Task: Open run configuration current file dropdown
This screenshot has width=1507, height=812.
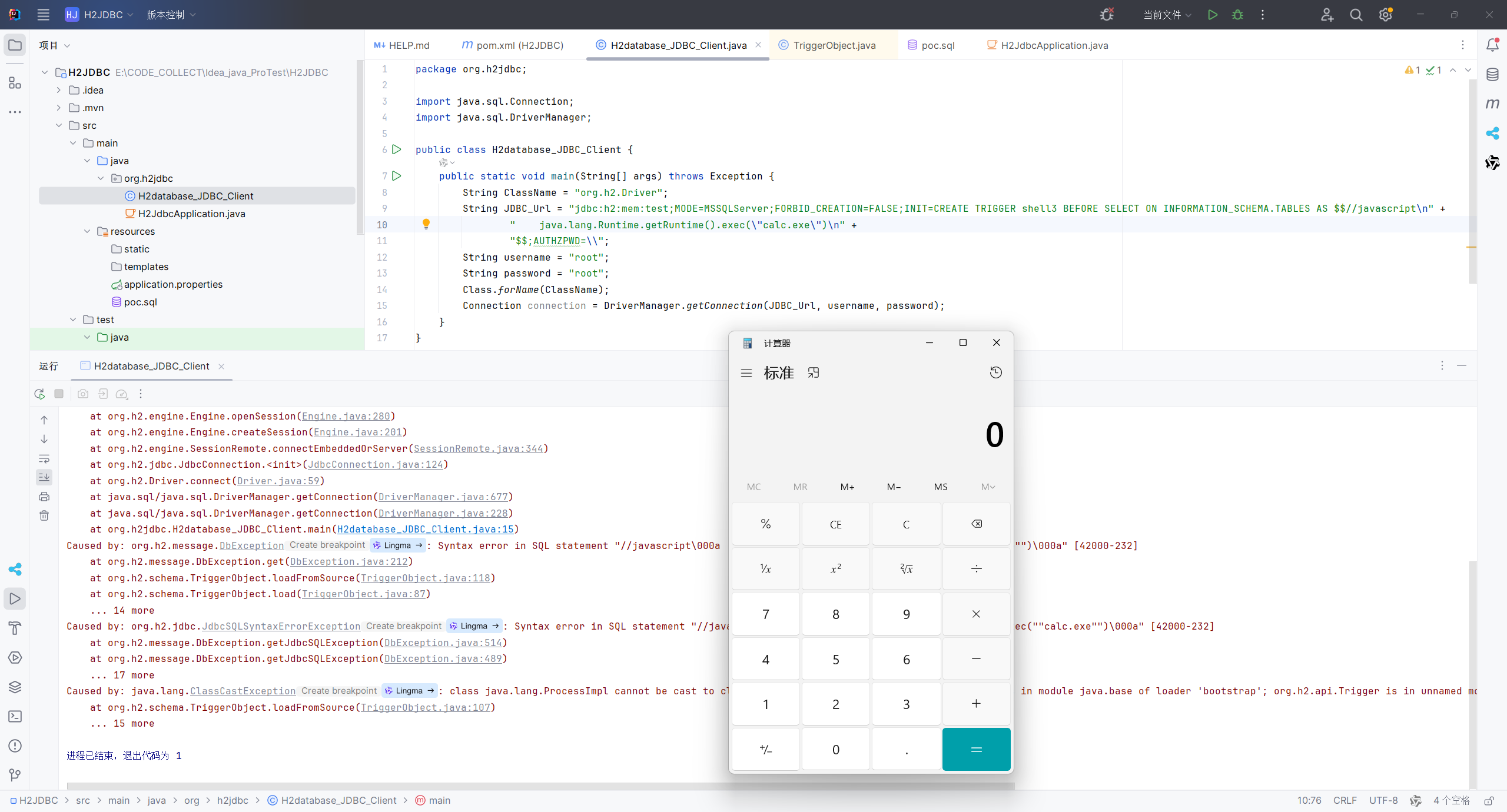Action: point(1167,15)
